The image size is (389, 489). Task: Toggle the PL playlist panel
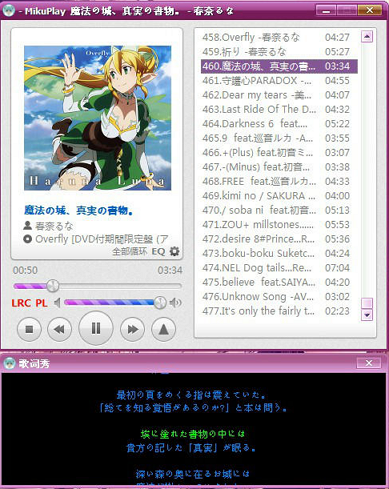click(x=41, y=303)
